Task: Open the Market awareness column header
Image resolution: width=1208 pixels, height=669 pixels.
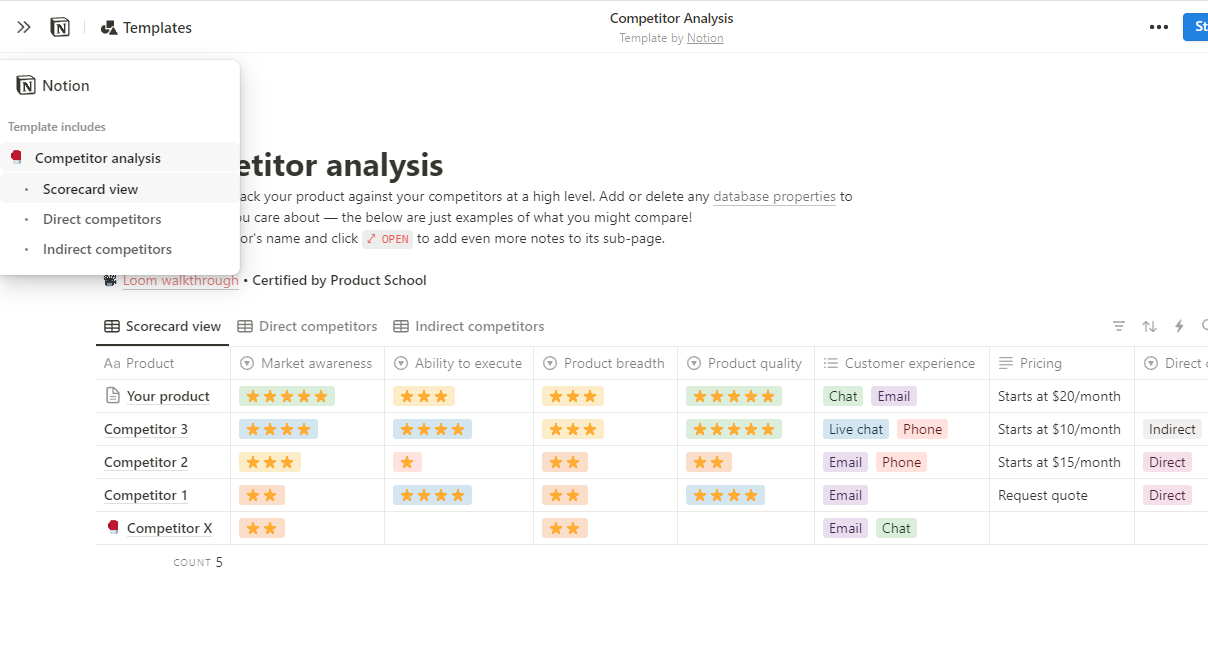Action: point(306,363)
